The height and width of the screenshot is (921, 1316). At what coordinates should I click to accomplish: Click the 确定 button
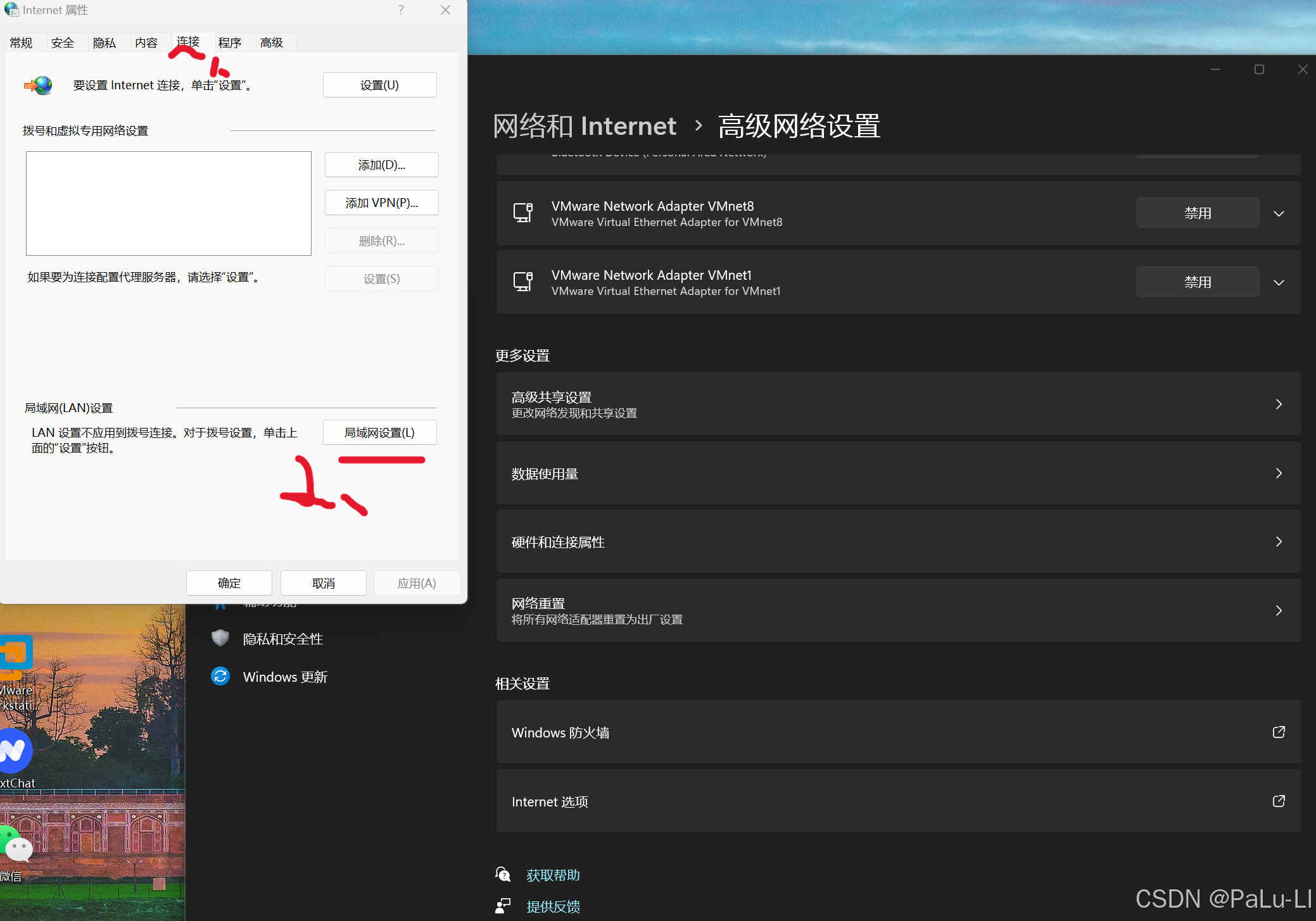pos(229,583)
